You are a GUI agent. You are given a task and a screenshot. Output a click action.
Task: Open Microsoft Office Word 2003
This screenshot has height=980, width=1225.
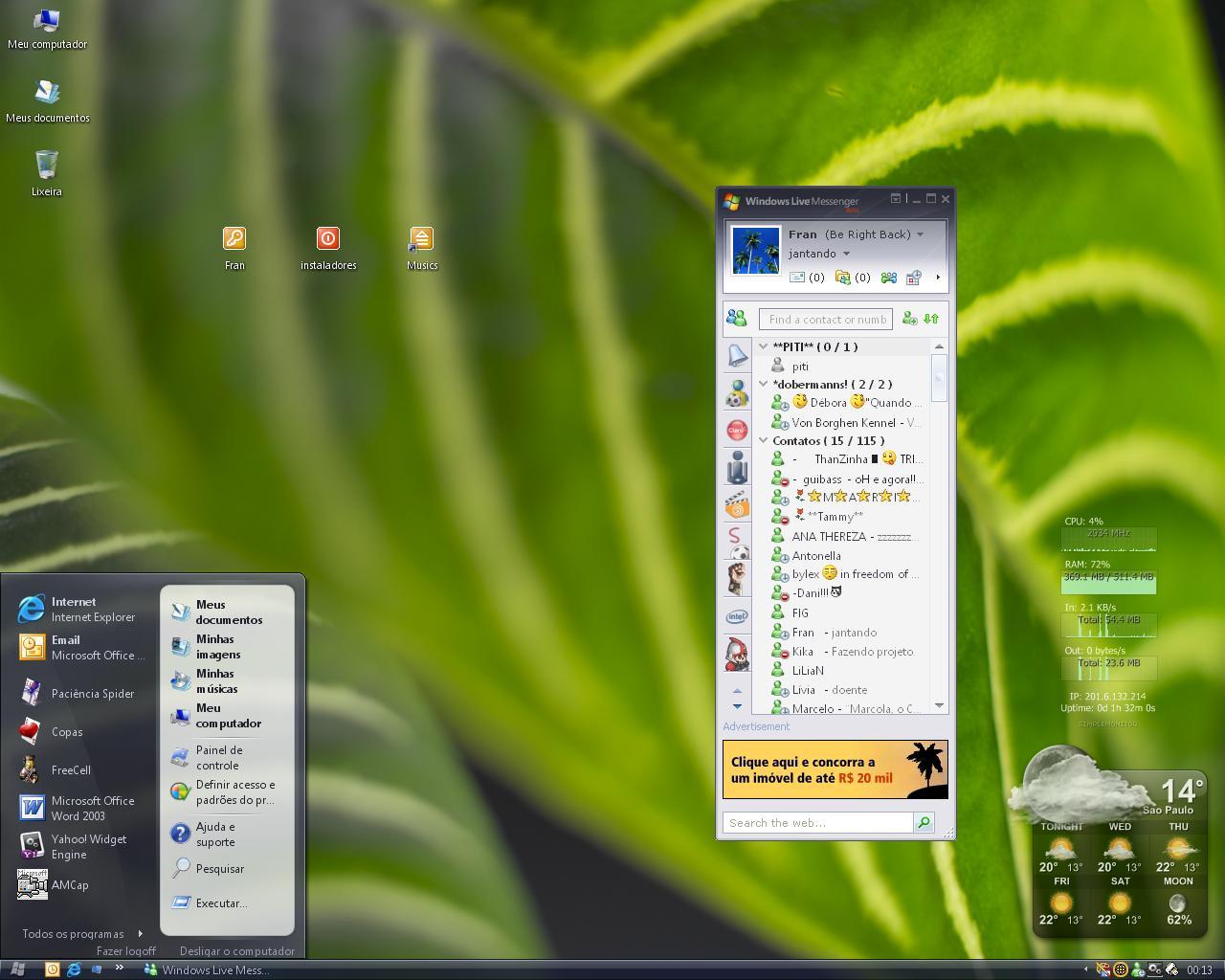[x=80, y=808]
